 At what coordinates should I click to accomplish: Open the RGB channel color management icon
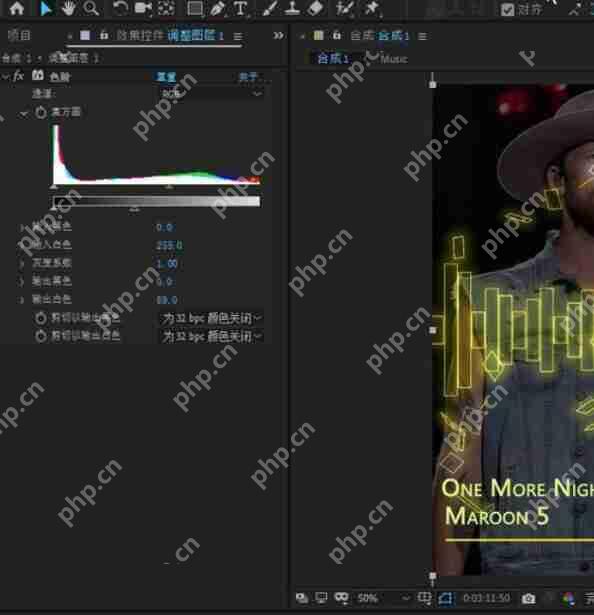click(x=568, y=599)
